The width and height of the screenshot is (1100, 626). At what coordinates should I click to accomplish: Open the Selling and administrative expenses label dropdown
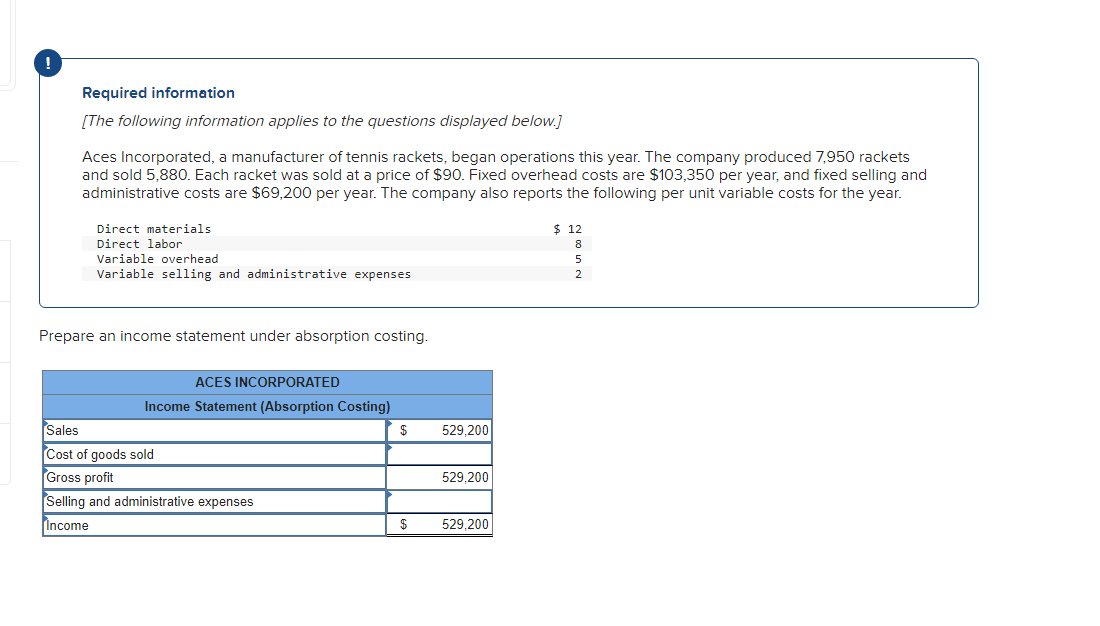[215, 501]
